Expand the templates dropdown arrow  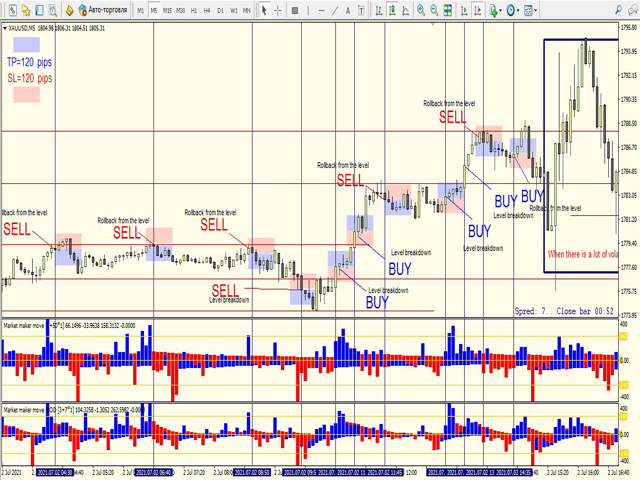[x=536, y=11]
